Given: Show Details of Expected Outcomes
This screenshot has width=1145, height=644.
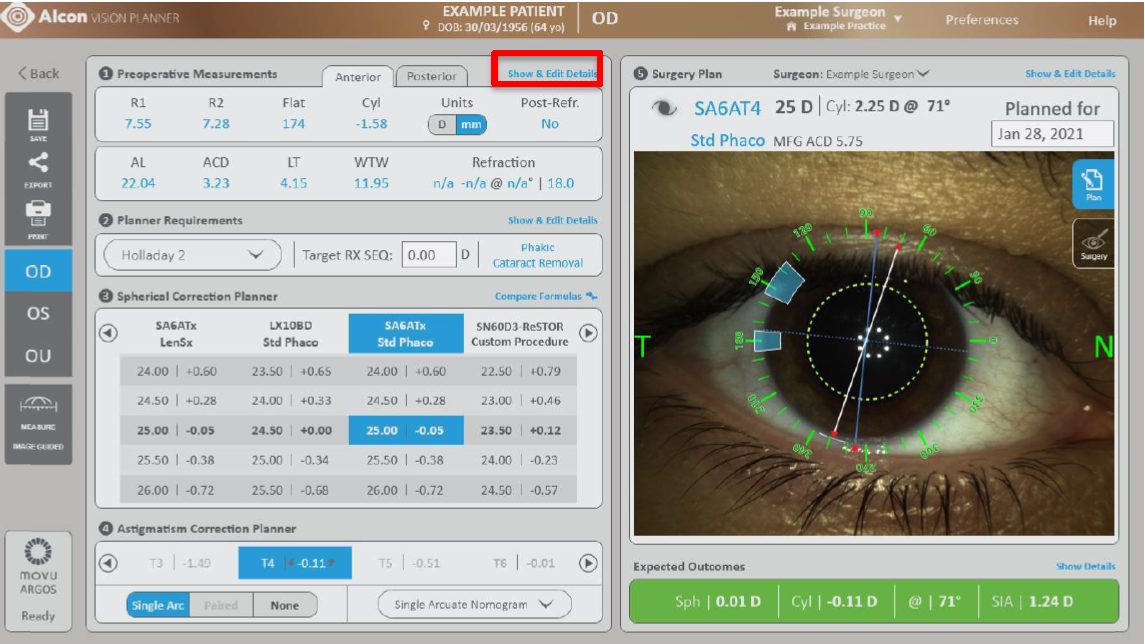Looking at the screenshot, I should (x=1085, y=567).
